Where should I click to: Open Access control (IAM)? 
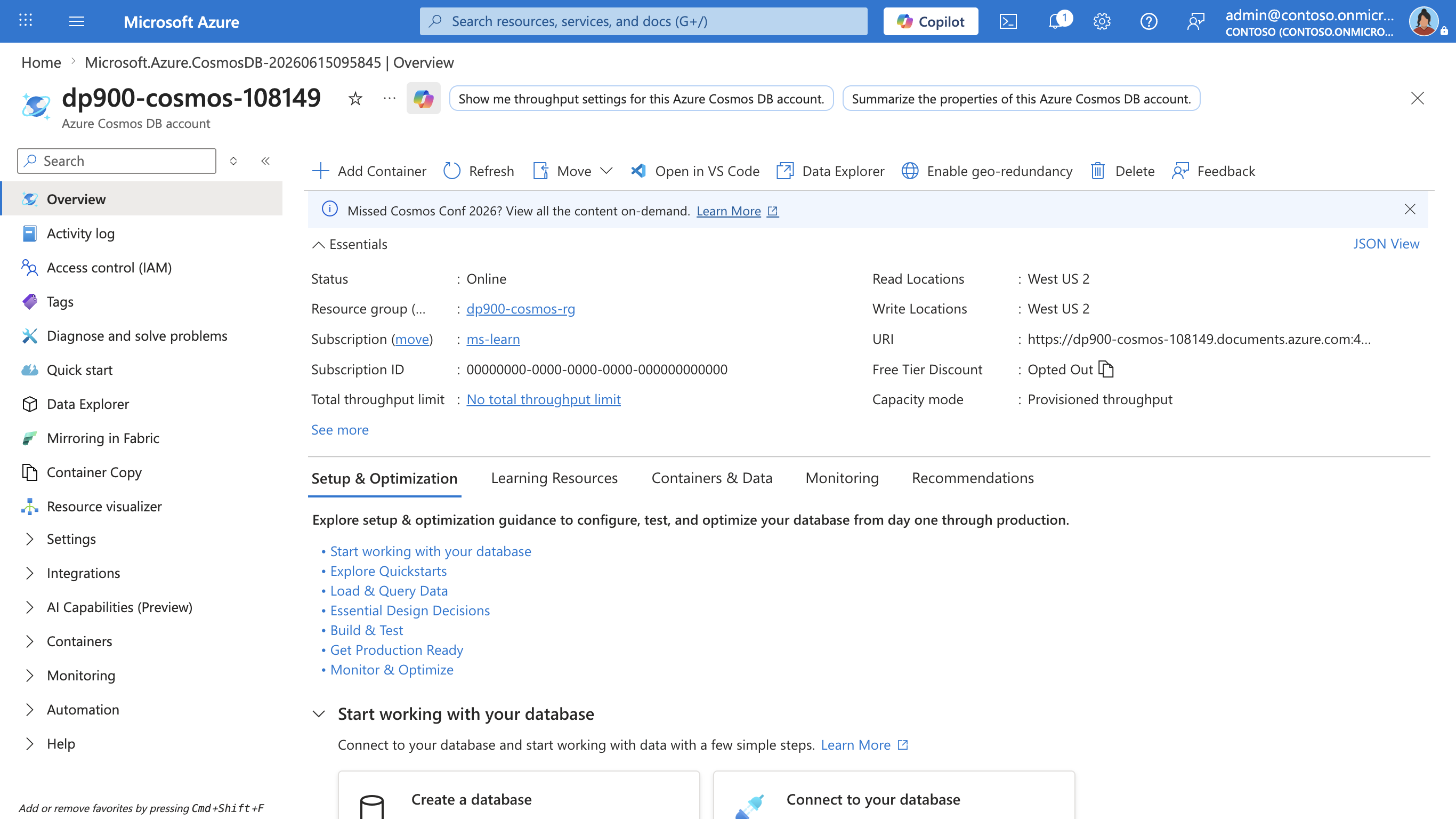click(141, 268)
